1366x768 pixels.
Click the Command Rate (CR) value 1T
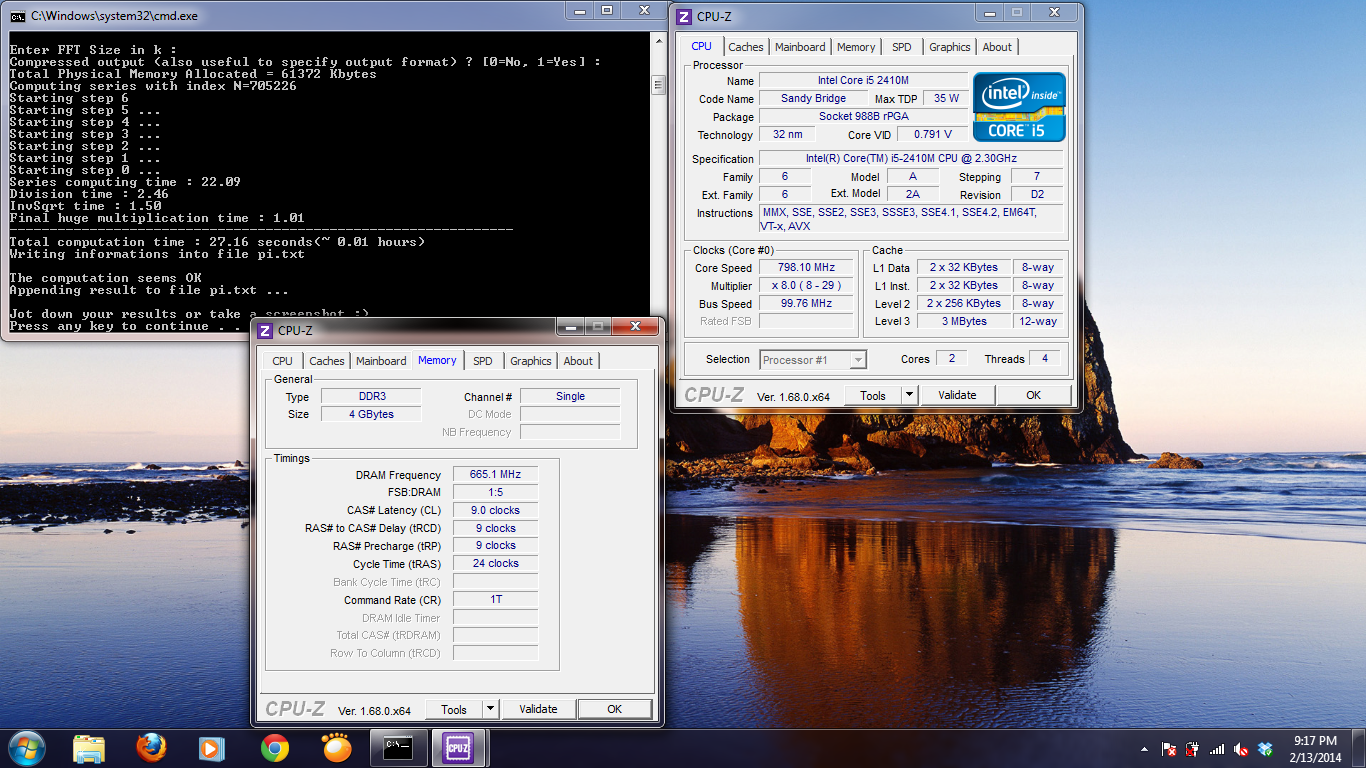(x=495, y=599)
